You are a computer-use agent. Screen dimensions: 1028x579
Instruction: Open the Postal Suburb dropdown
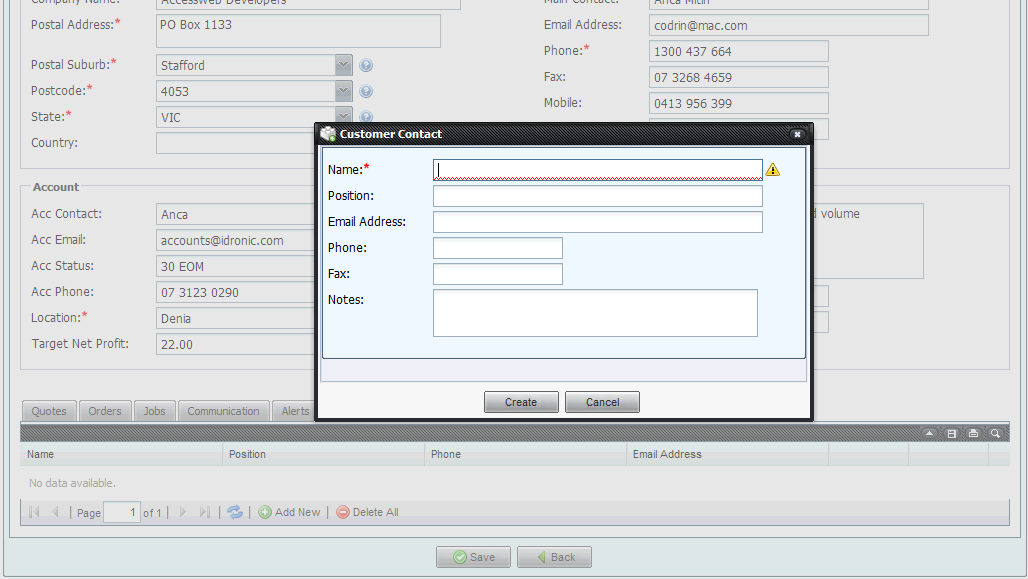point(344,65)
